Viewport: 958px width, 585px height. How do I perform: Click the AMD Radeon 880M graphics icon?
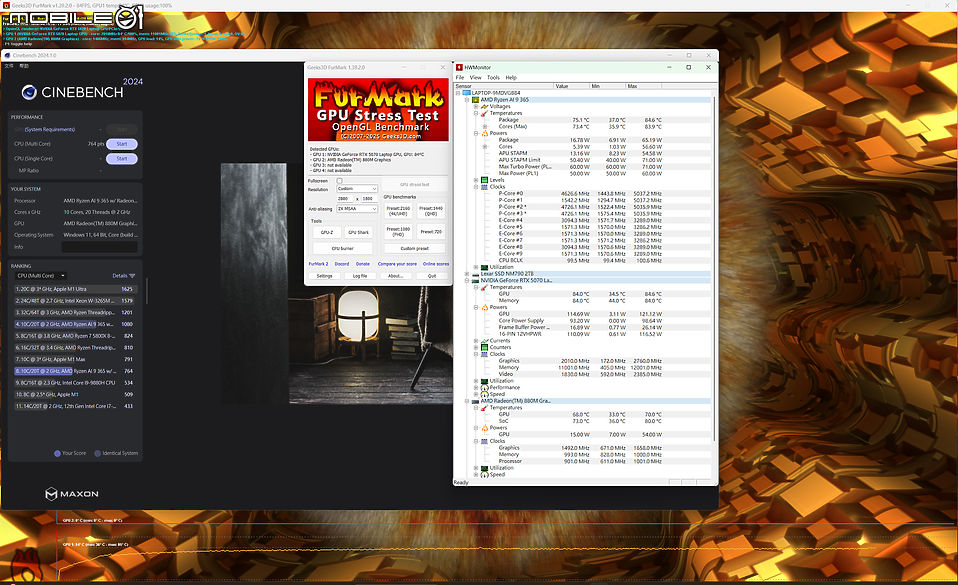tap(475, 401)
